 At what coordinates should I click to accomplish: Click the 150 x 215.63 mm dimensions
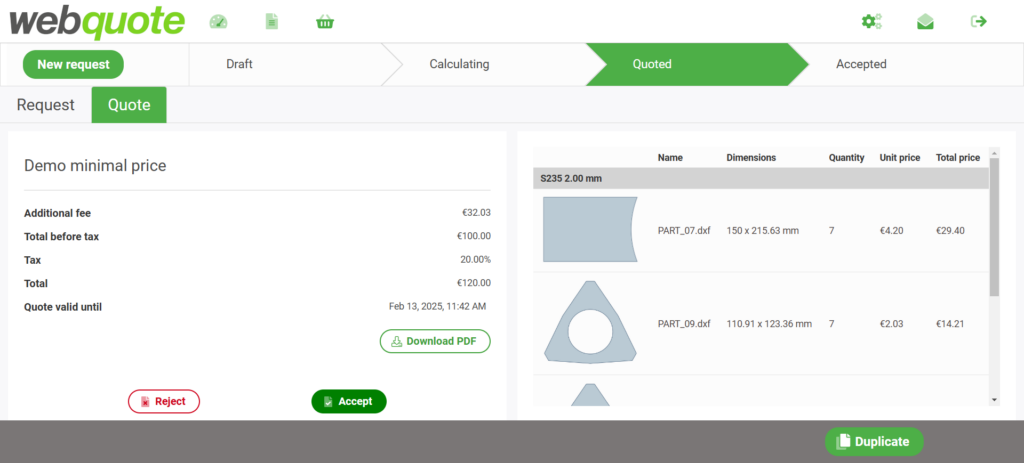762,231
